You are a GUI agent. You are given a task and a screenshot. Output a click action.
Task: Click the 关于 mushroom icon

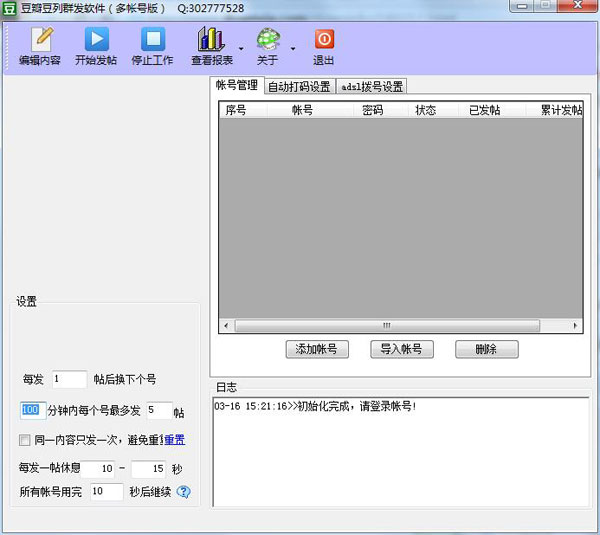pos(267,46)
